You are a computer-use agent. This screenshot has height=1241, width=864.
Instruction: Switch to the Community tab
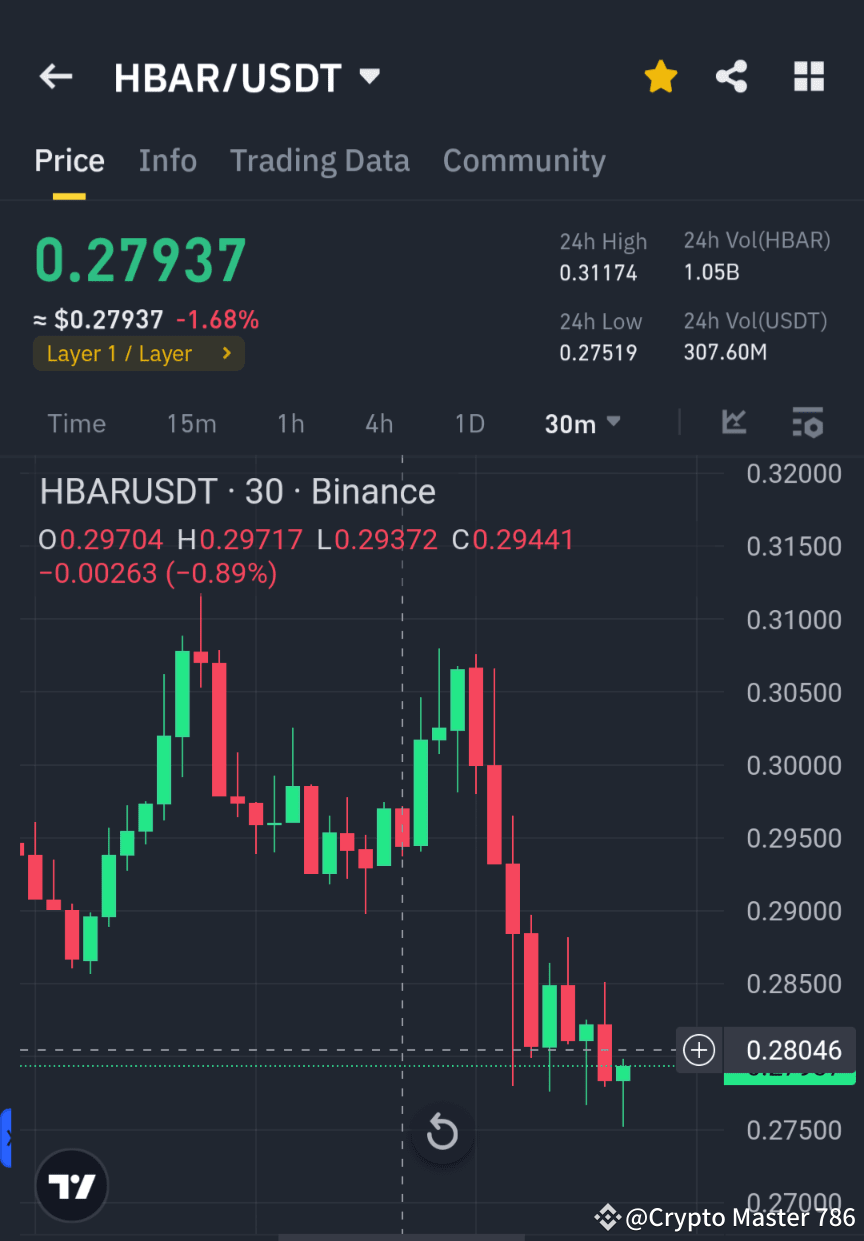tap(524, 160)
